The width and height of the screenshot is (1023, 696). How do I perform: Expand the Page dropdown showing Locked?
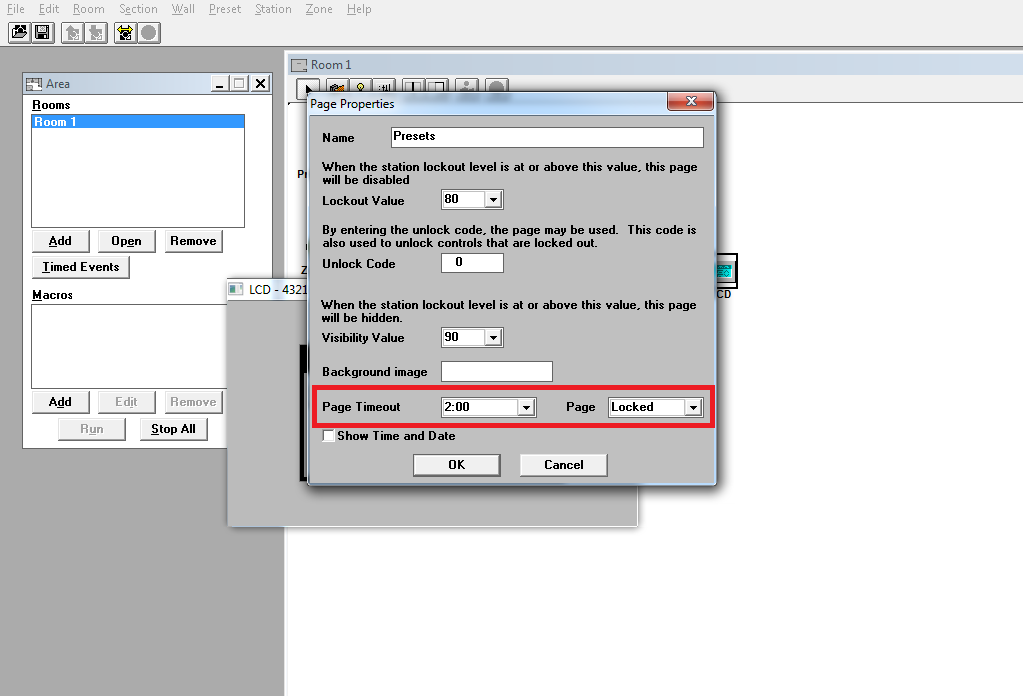click(x=693, y=408)
